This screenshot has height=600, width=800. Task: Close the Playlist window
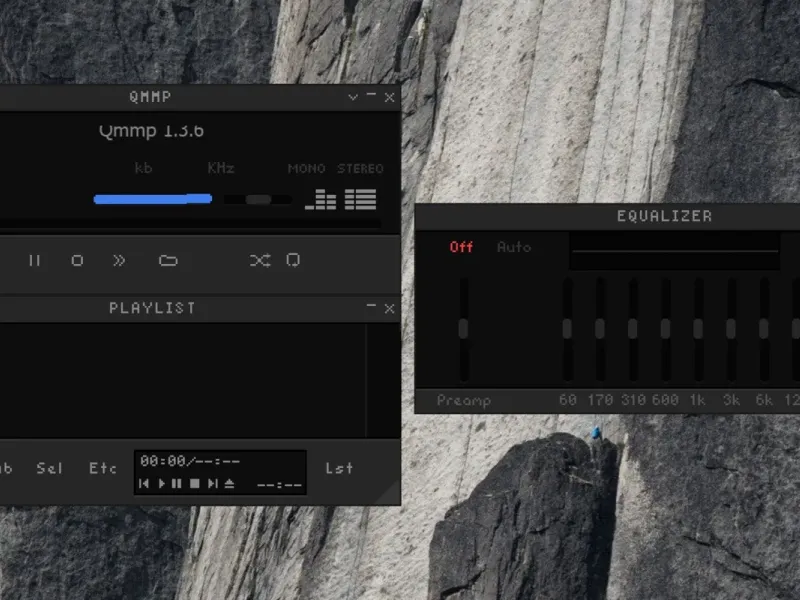pyautogui.click(x=389, y=308)
